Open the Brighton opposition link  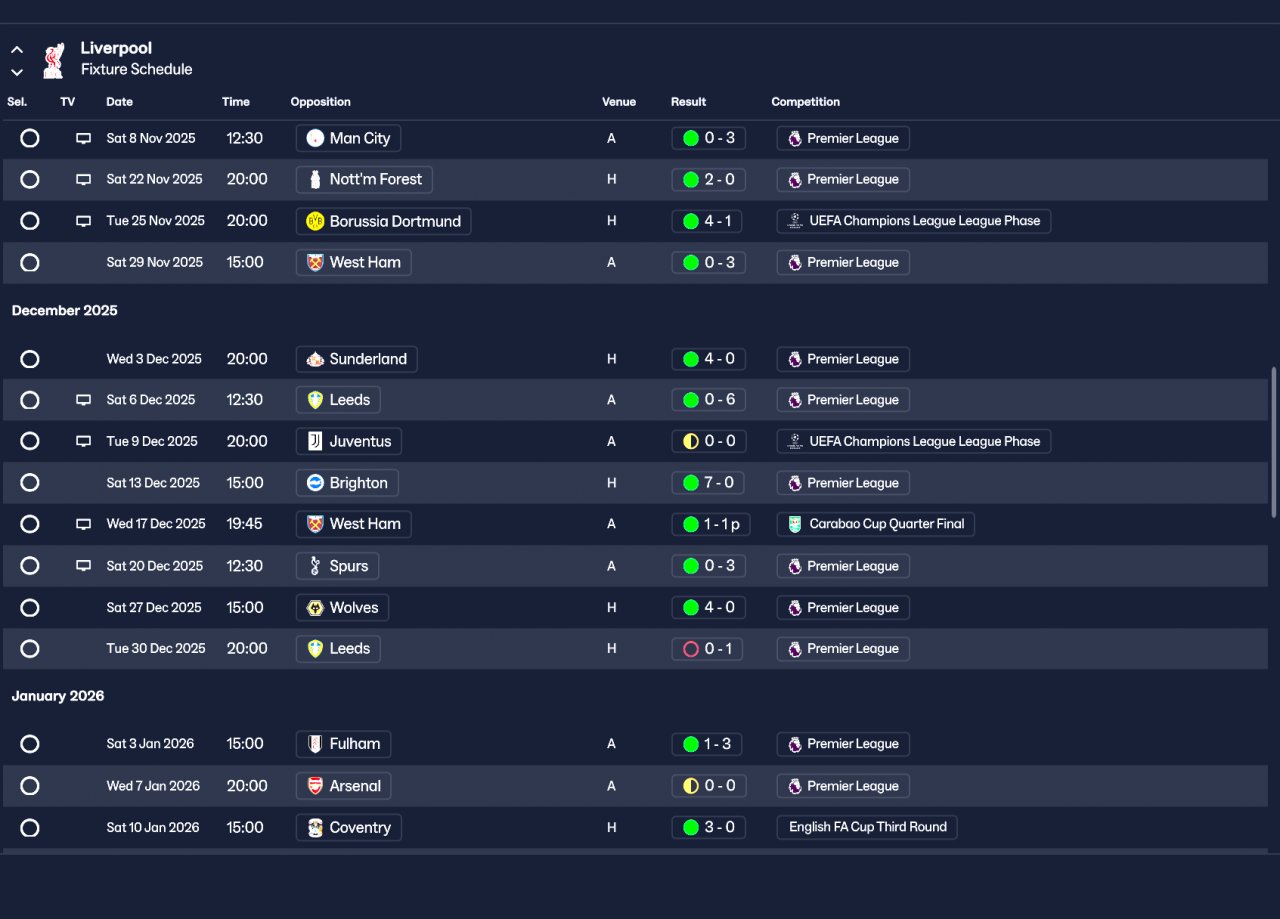point(348,483)
